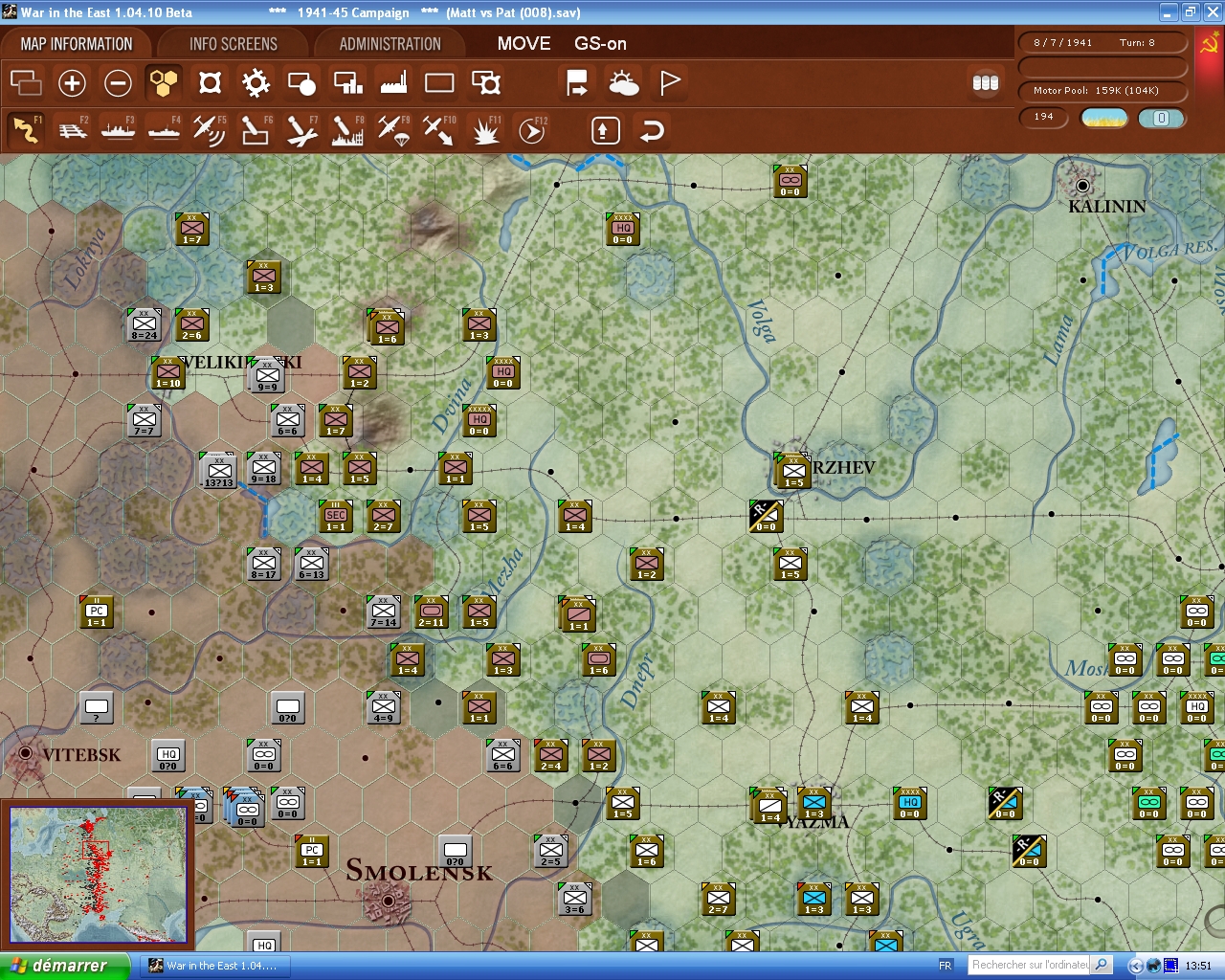Toggle the rectangle with circle overlay icon
Image resolution: width=1225 pixels, height=980 pixels.
pyautogui.click(x=301, y=83)
